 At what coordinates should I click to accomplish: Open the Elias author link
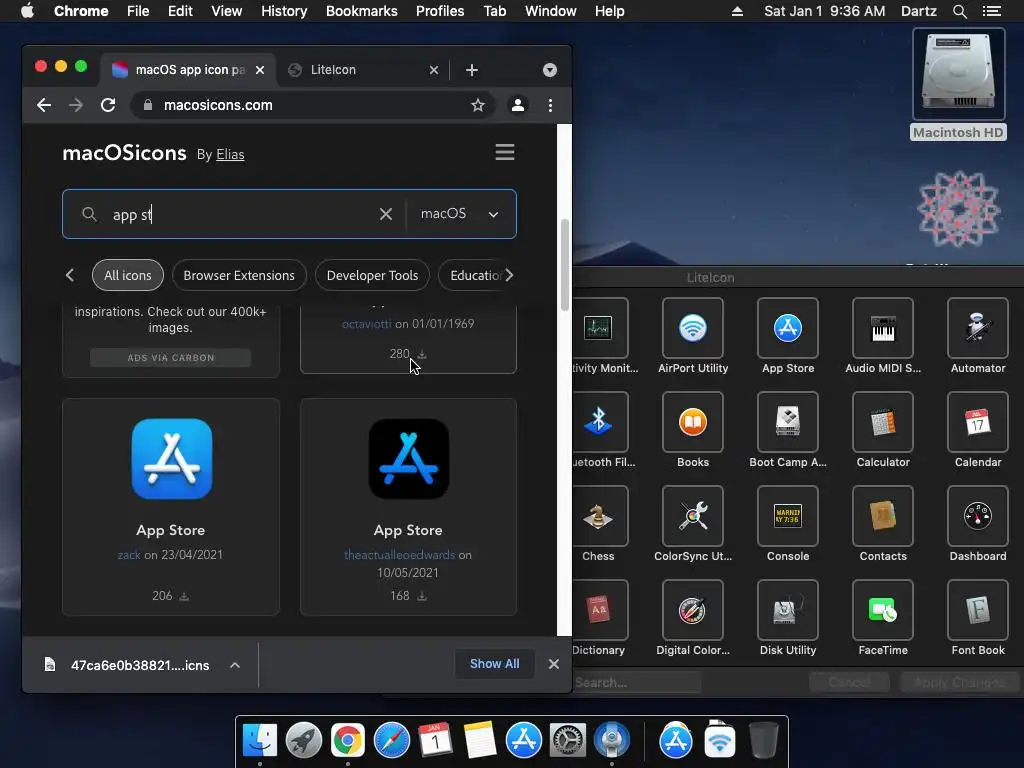(x=230, y=155)
